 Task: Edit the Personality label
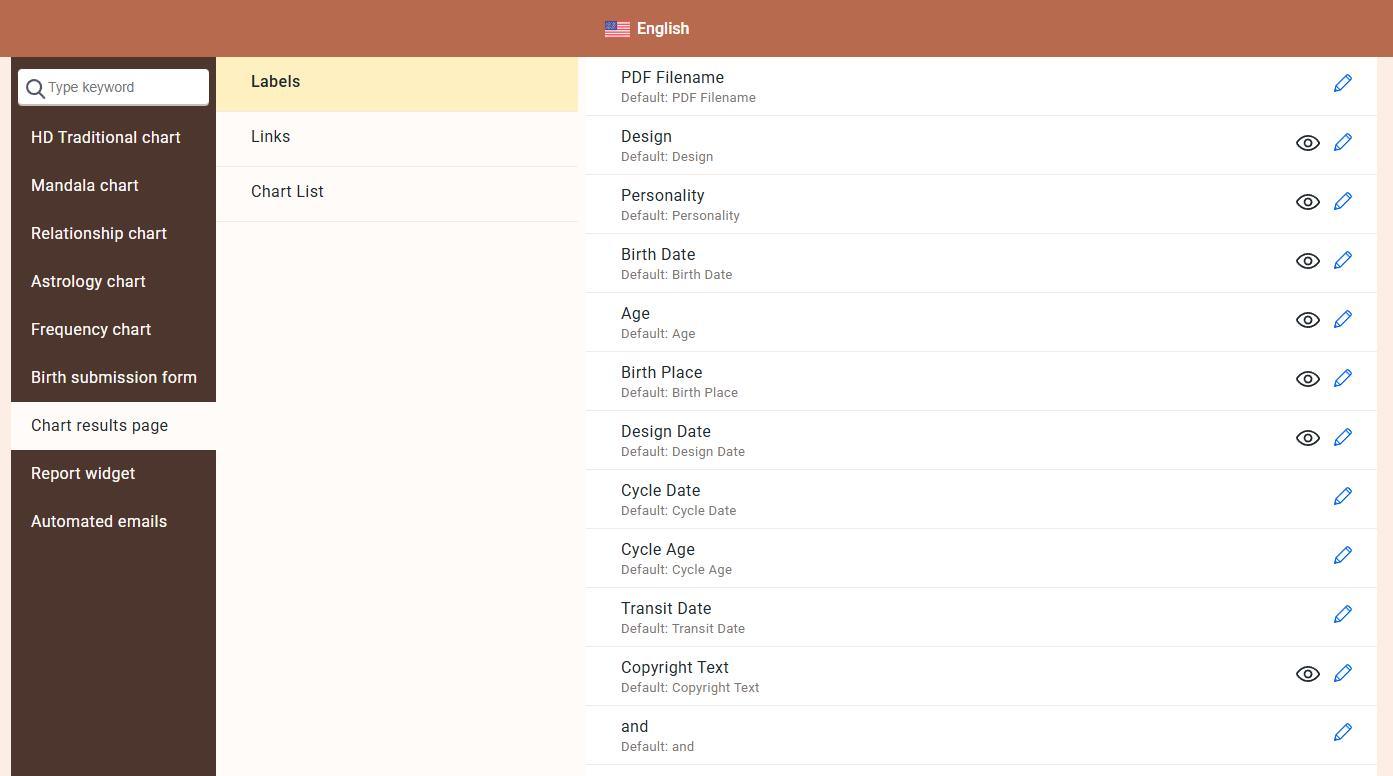tap(1342, 202)
